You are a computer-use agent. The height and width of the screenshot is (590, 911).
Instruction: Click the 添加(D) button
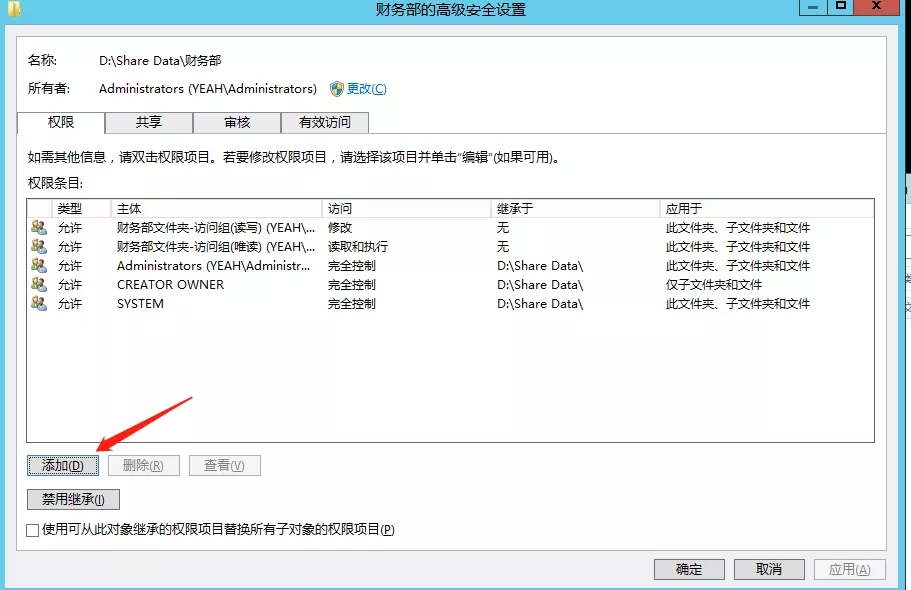[62, 466]
